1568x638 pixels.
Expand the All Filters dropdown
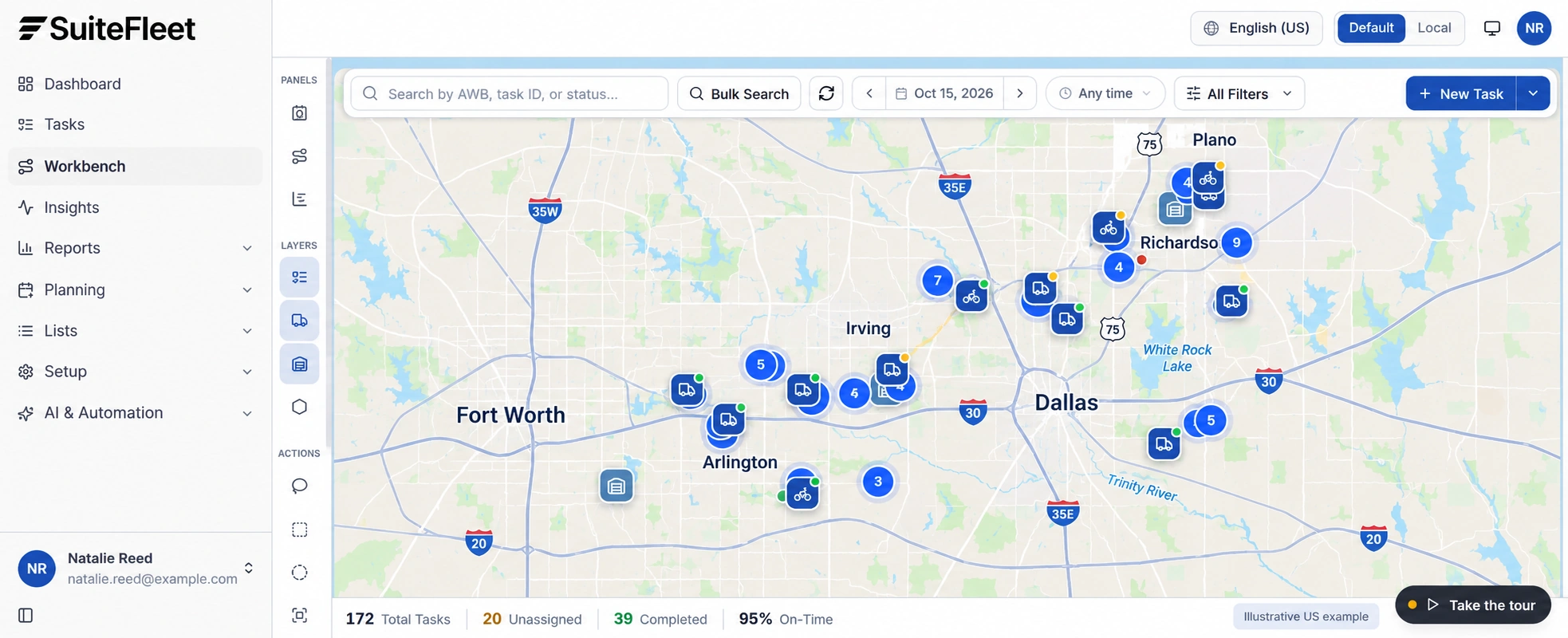[x=1239, y=93]
